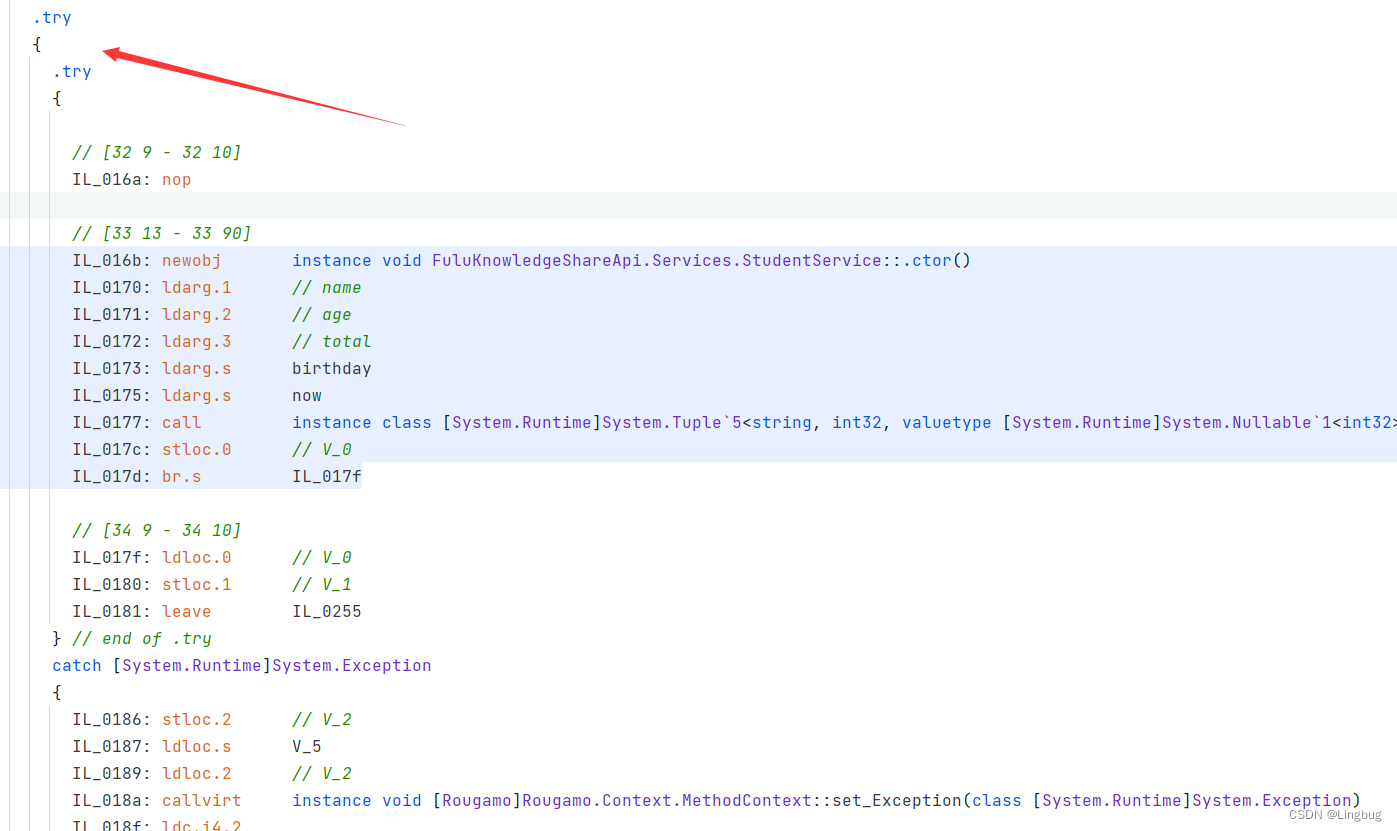Click the // end of .try comment
This screenshot has width=1397, height=831.
coord(142,639)
